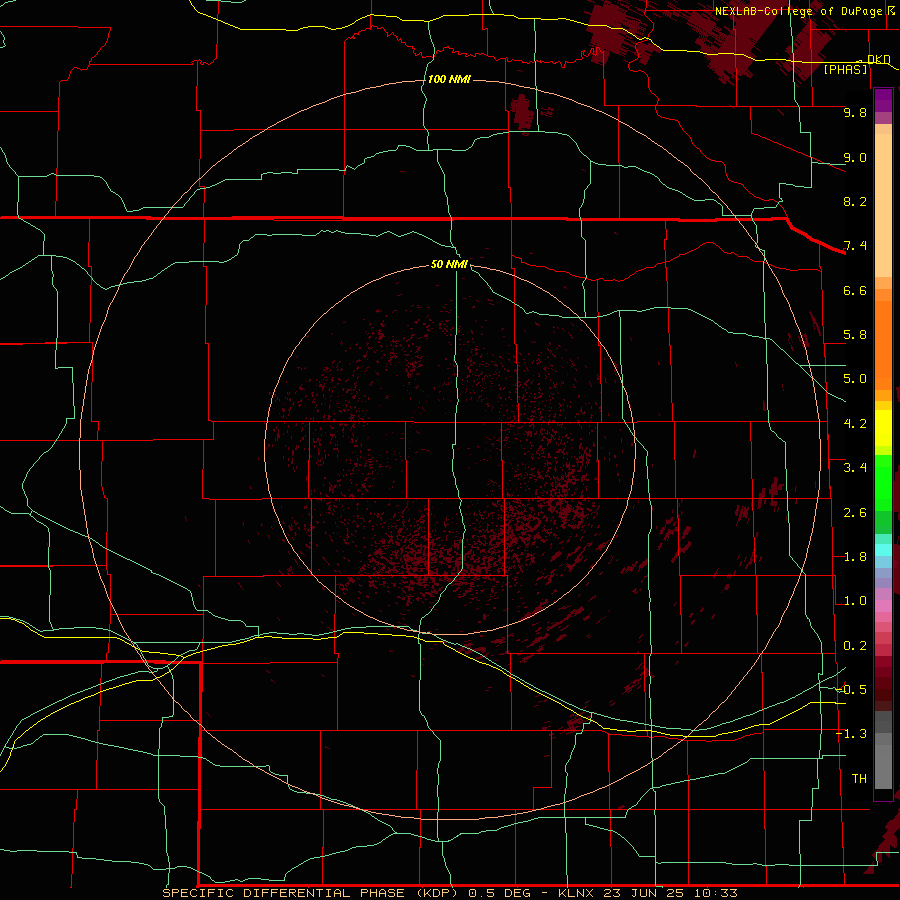
Task: Click the 10:33 timestamp
Action: click(715, 893)
